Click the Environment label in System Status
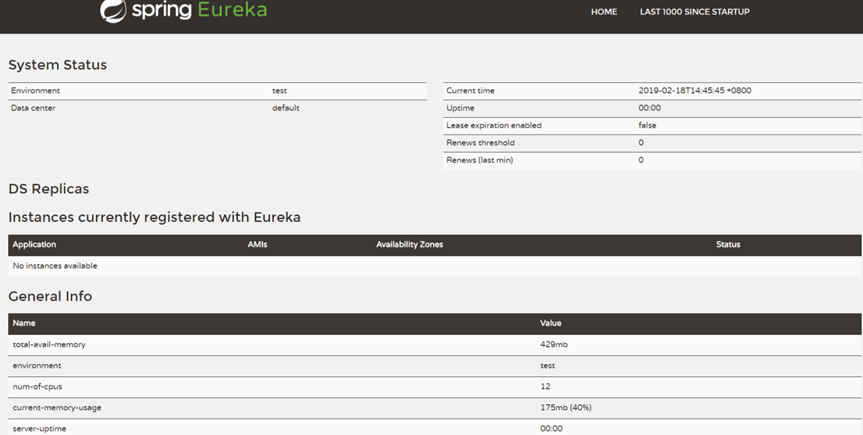Screen dimensions: 863x435 click(x=35, y=91)
